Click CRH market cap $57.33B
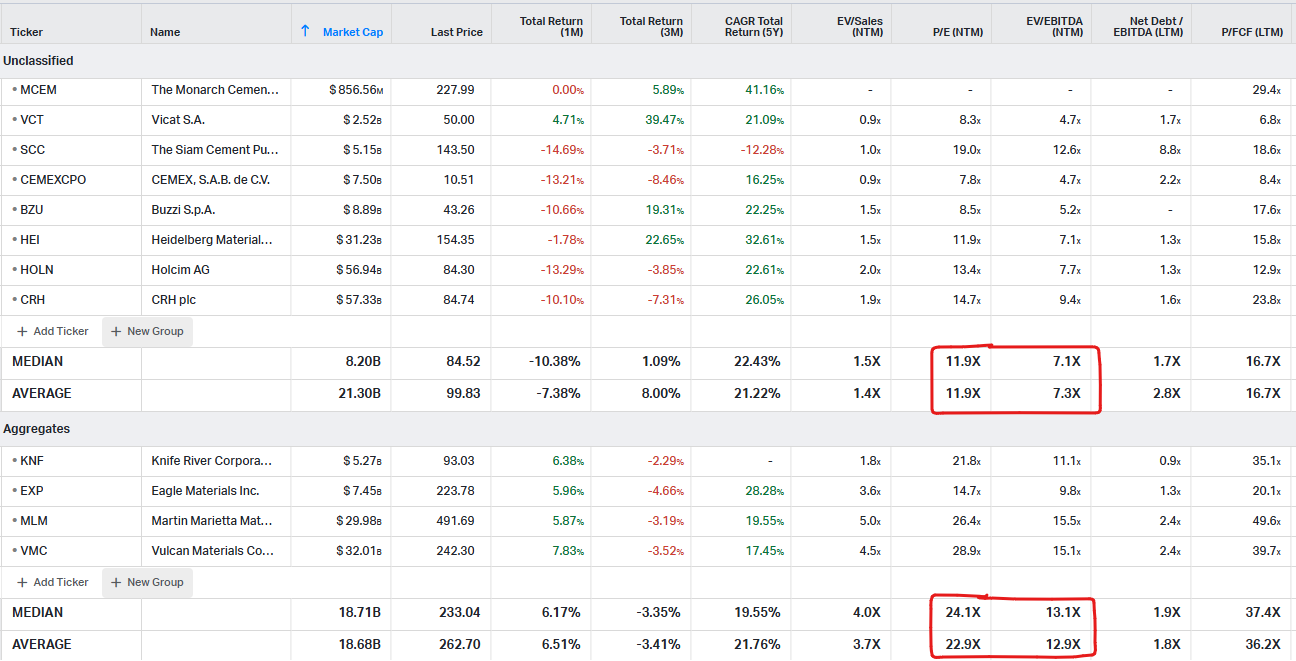 [x=360, y=300]
